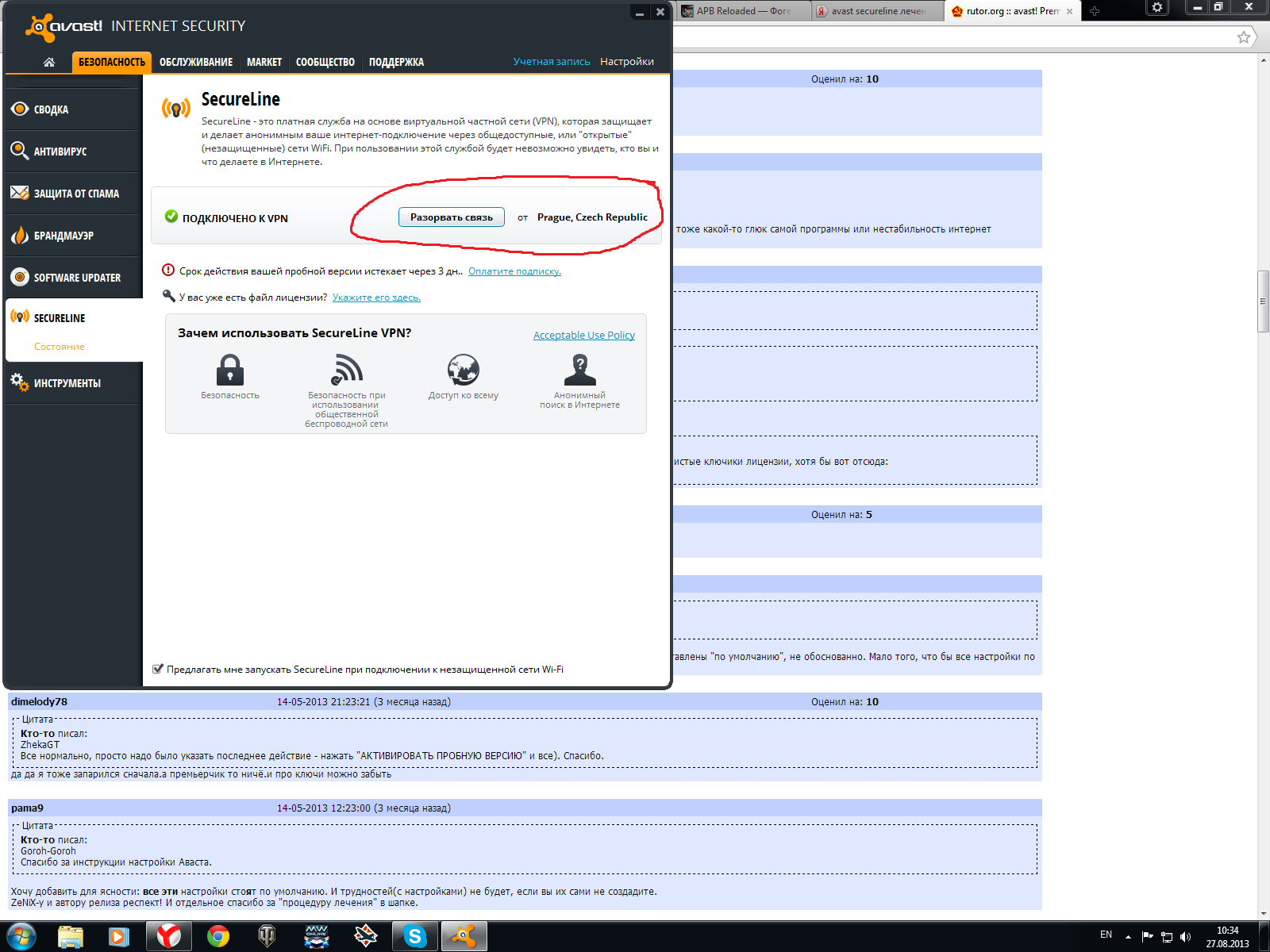Open the avast home icon tab
This screenshot has height=952, width=1270.
click(49, 62)
